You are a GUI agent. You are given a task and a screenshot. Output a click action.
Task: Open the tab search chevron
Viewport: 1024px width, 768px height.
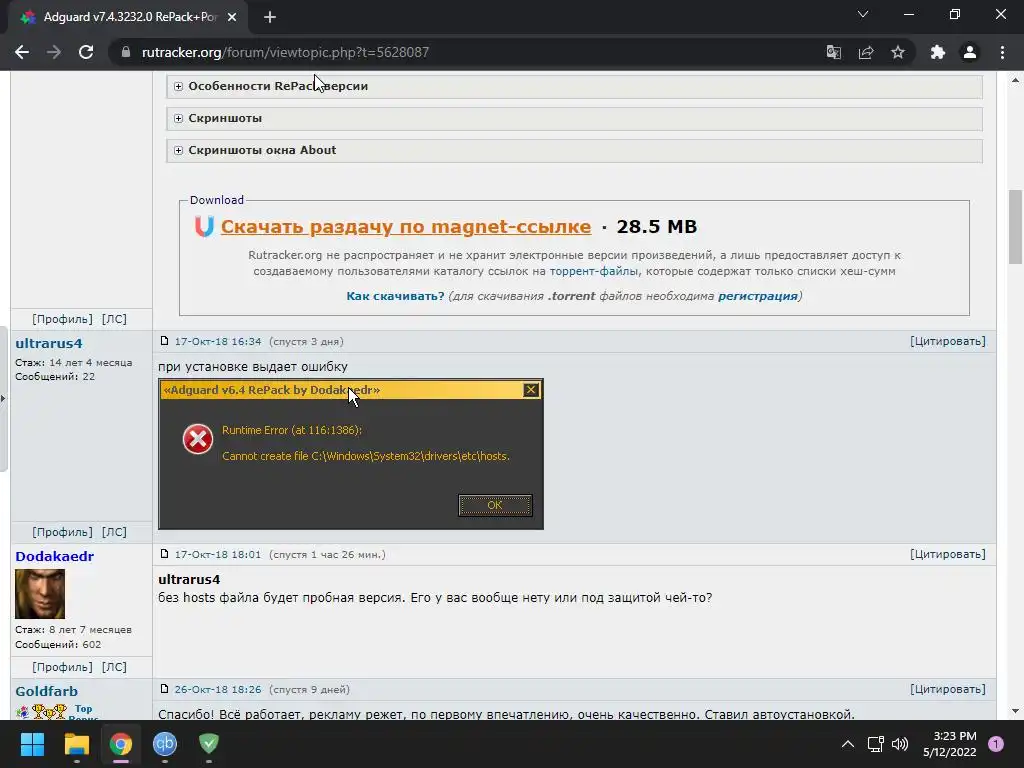coord(863,14)
